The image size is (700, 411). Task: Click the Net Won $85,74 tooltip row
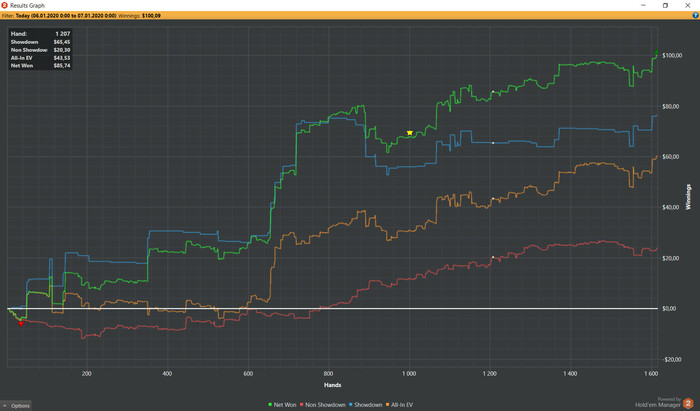point(40,66)
